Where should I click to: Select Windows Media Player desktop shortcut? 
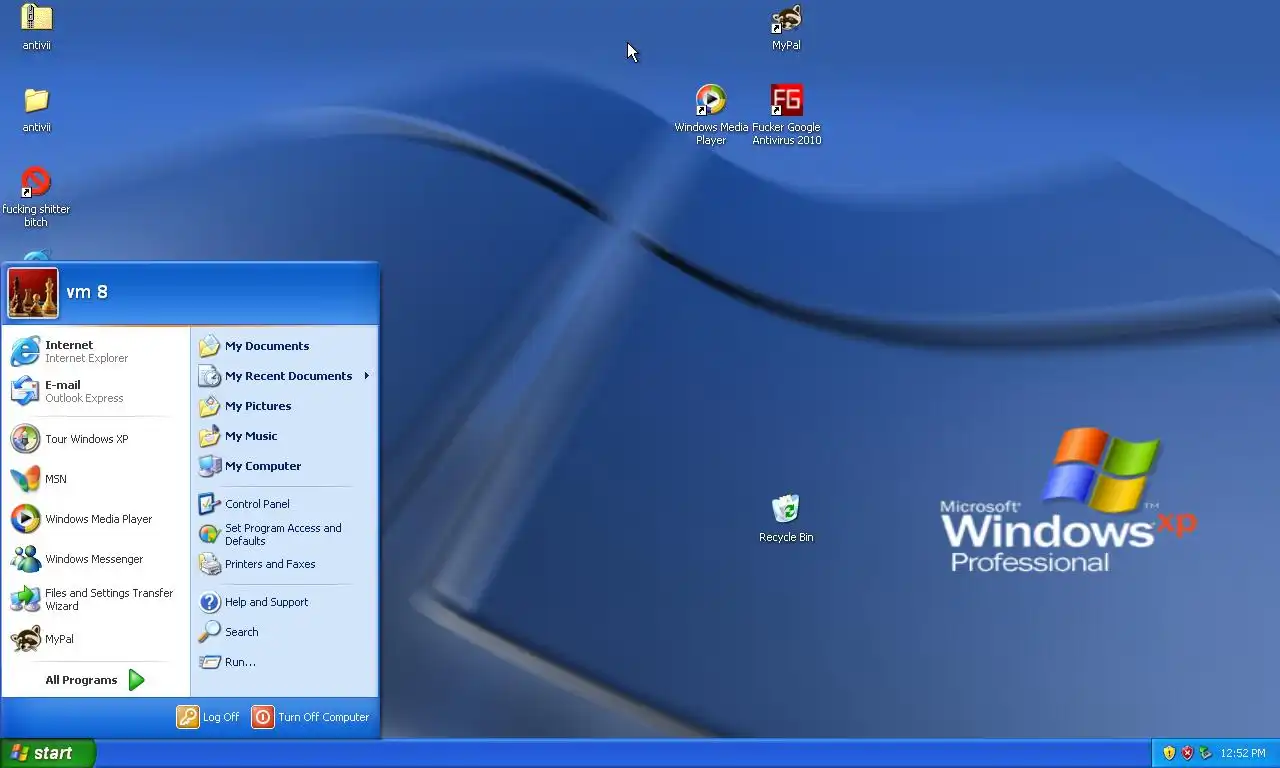click(711, 115)
